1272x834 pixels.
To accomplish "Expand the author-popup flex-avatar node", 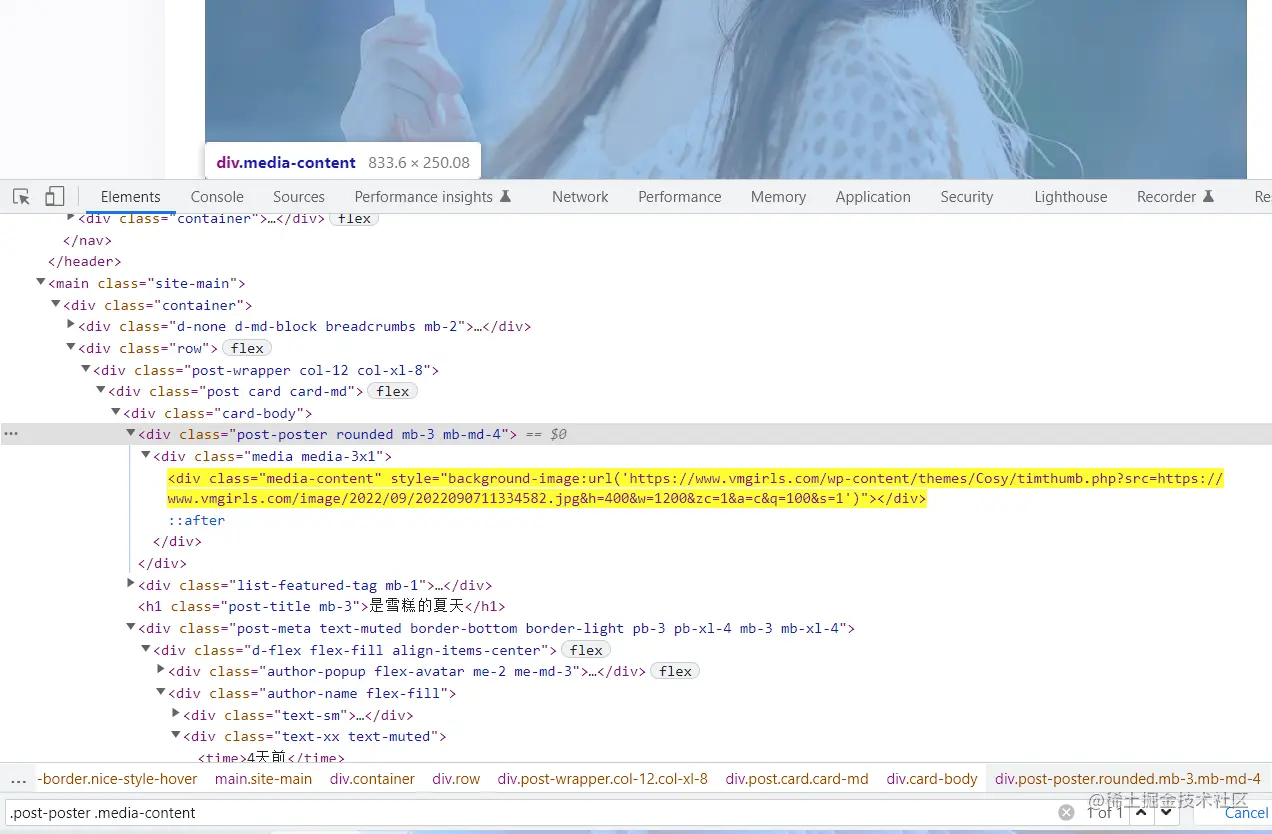I will (x=161, y=671).
